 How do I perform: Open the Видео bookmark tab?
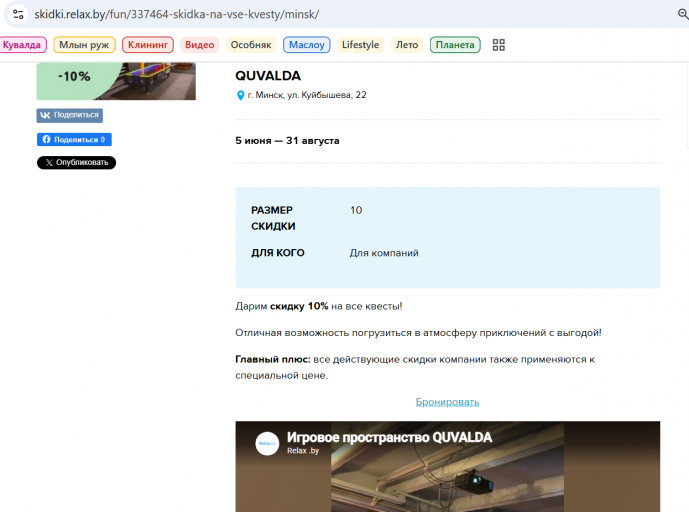pos(199,45)
